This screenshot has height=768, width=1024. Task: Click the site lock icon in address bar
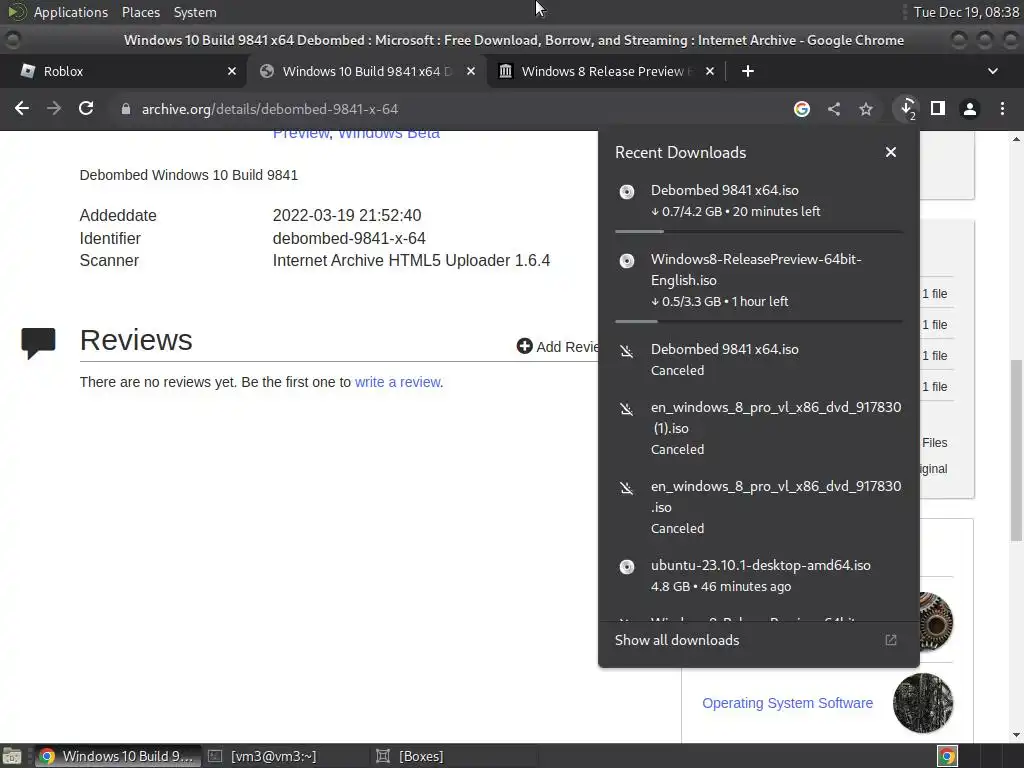[125, 109]
